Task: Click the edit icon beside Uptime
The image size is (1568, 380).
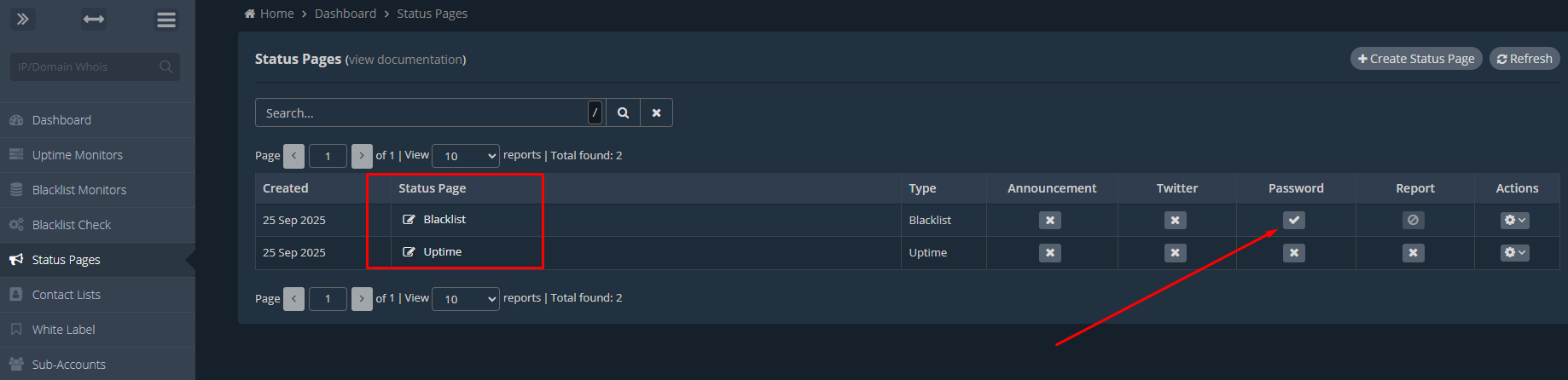Action: pyautogui.click(x=409, y=252)
